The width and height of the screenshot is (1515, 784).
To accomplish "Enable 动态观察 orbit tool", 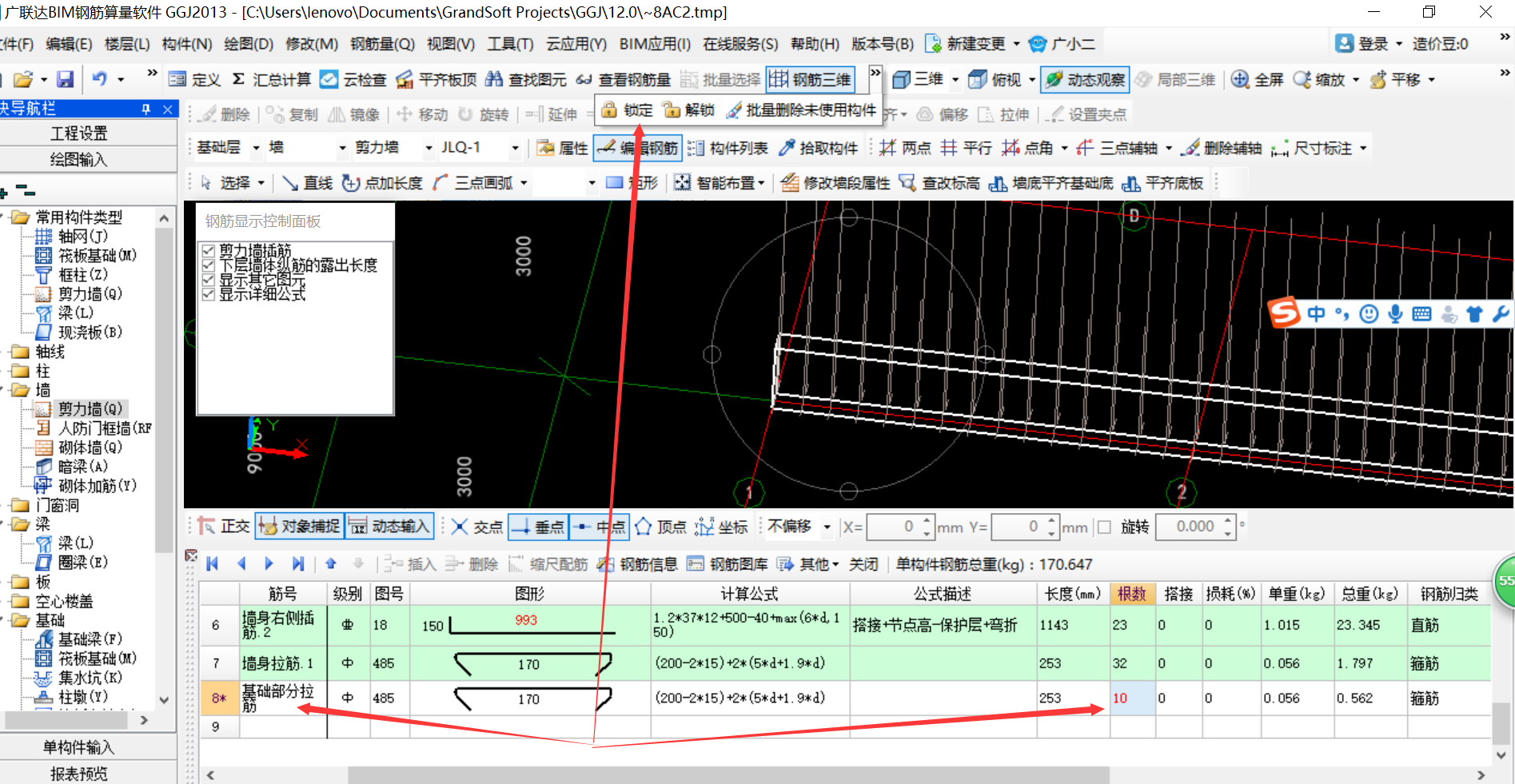I will pyautogui.click(x=1085, y=79).
